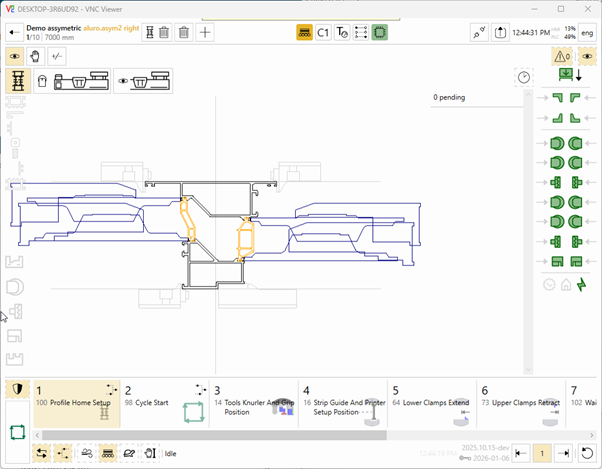Toggle the highlighted green chip mode button
The height and width of the screenshot is (469, 602).
380,32
